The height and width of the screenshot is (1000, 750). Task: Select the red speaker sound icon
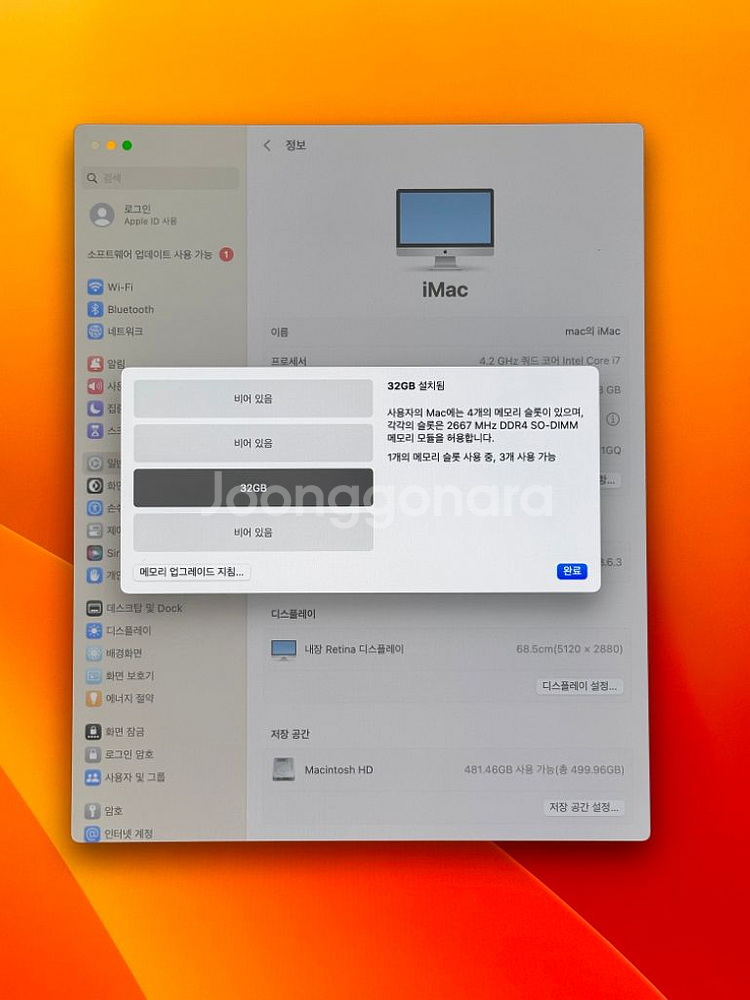(95, 386)
